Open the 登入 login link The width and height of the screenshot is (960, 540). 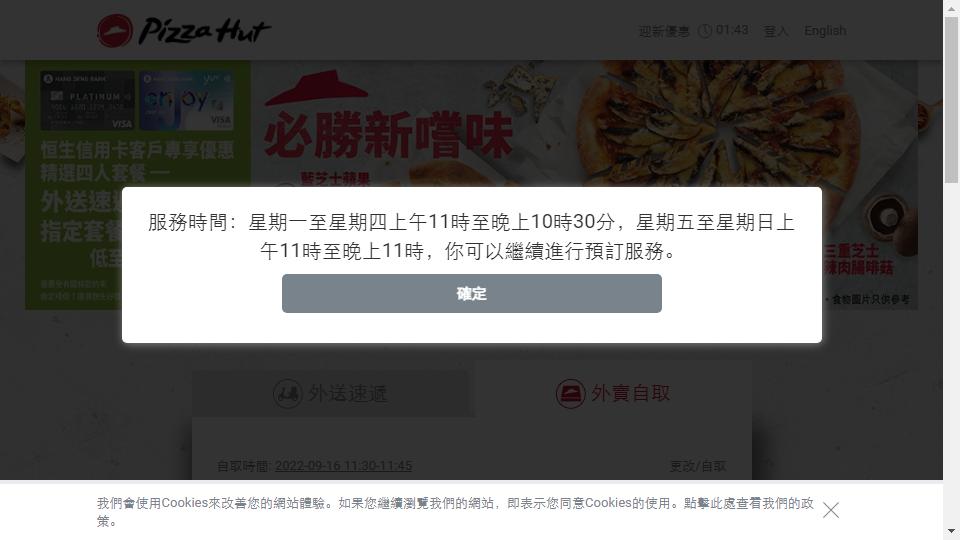(x=776, y=31)
